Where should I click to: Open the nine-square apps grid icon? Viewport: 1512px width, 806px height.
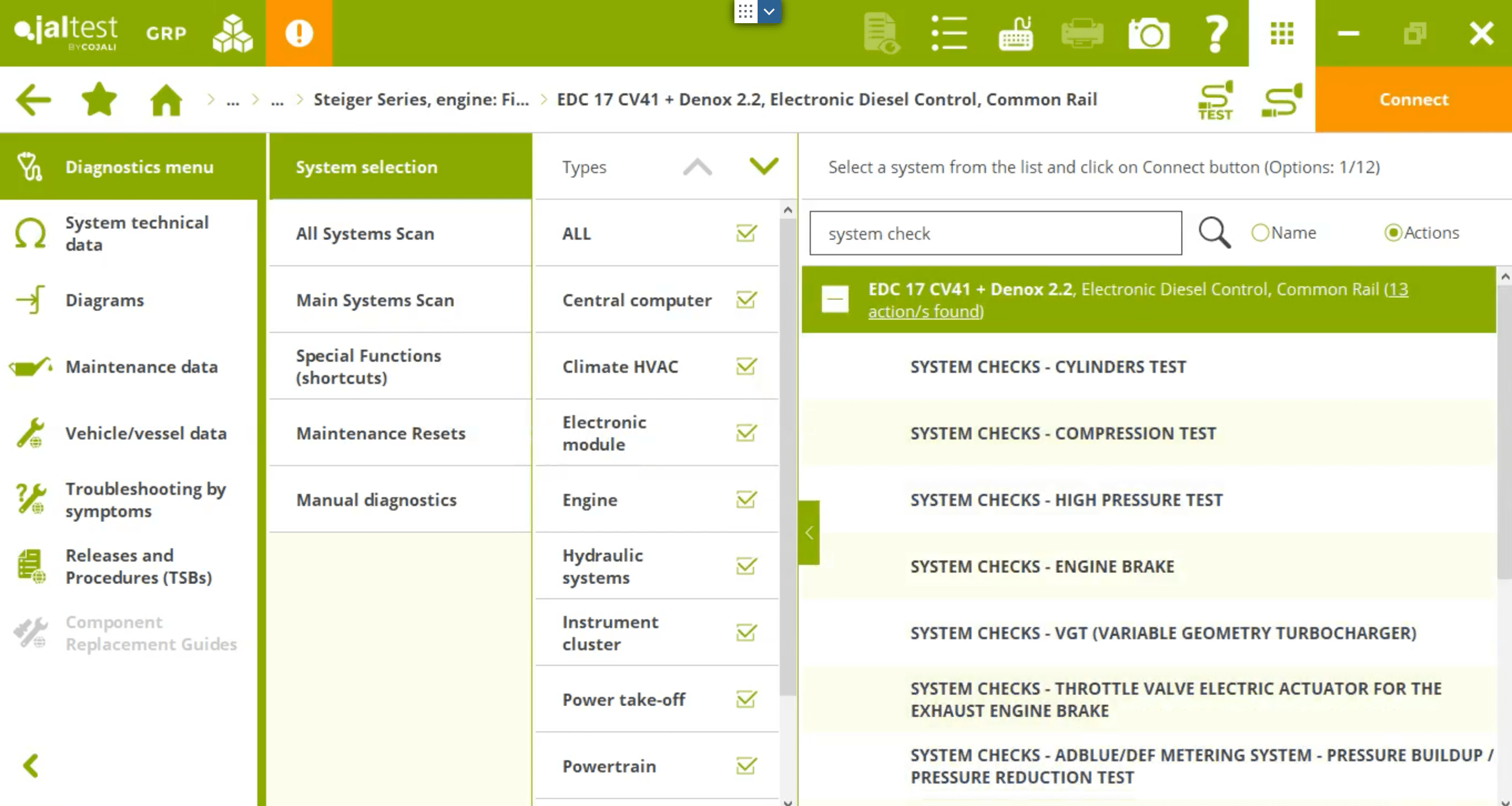tap(1282, 34)
